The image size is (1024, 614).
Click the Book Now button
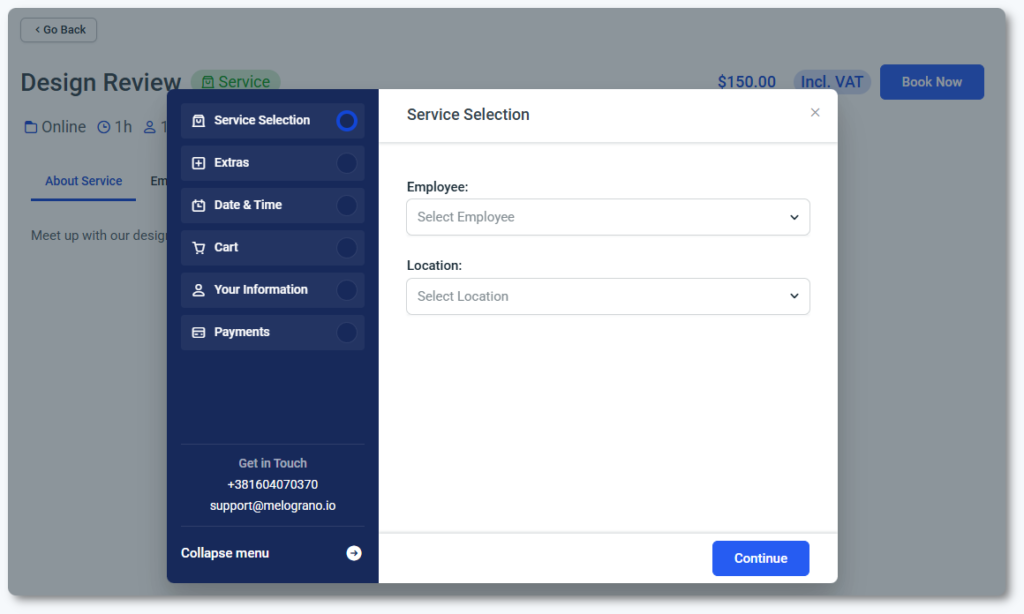point(931,82)
